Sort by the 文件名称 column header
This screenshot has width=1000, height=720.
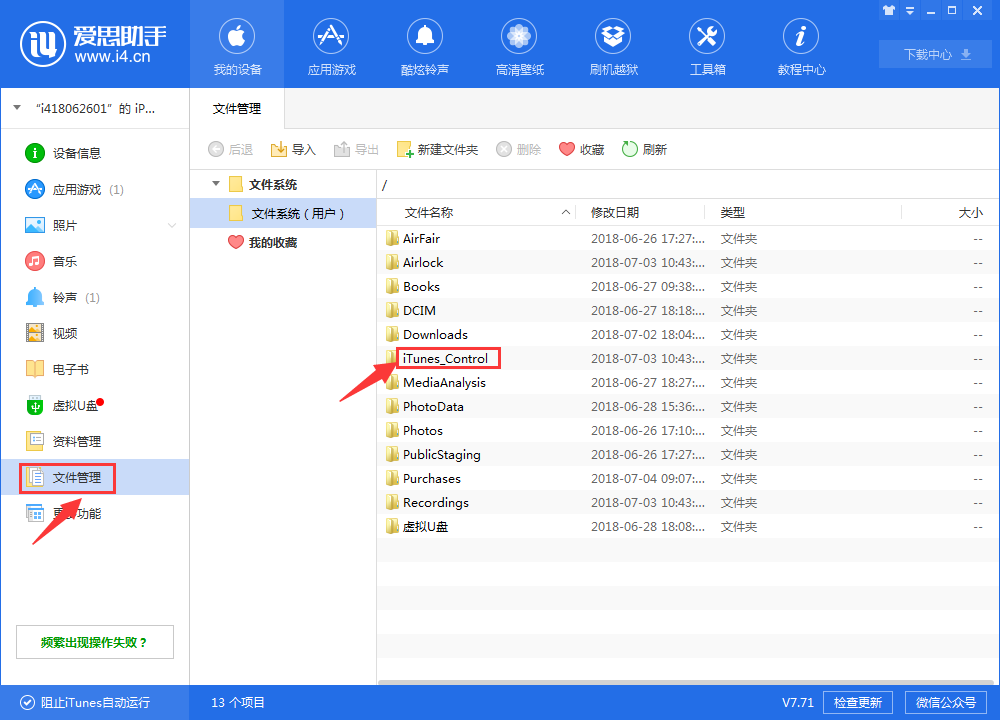click(428, 213)
